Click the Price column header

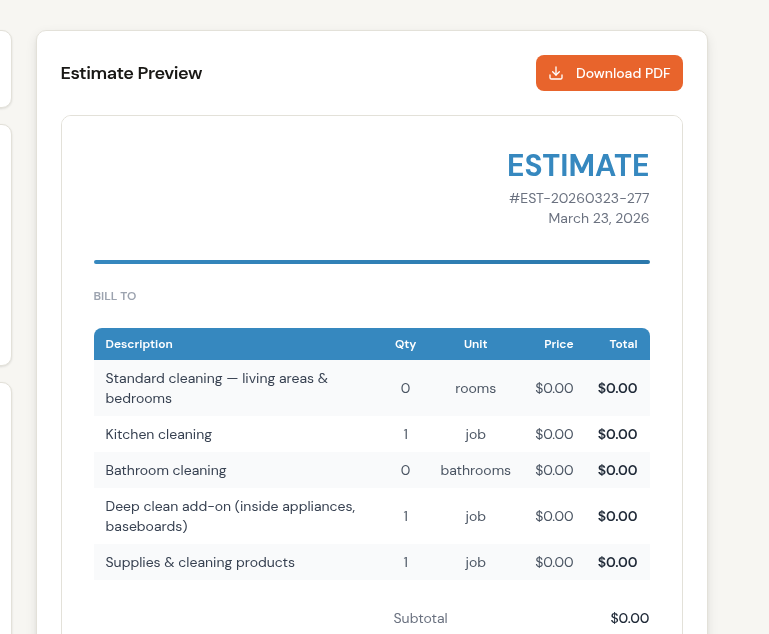click(x=559, y=344)
